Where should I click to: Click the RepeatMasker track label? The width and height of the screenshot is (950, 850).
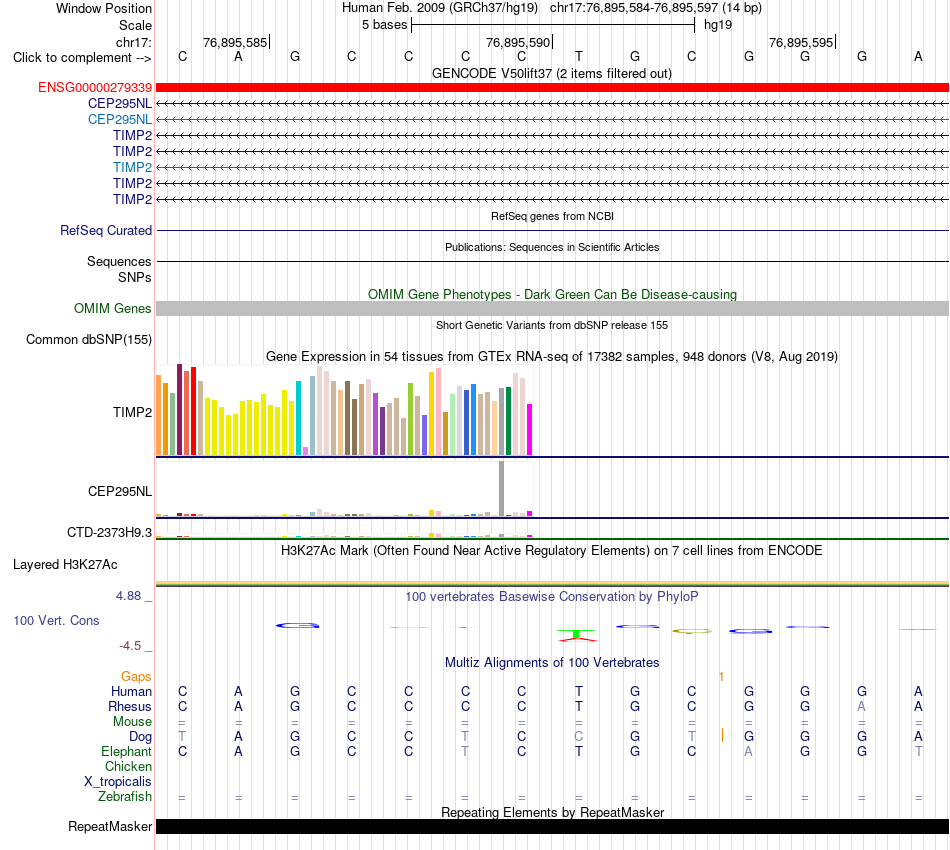point(110,826)
